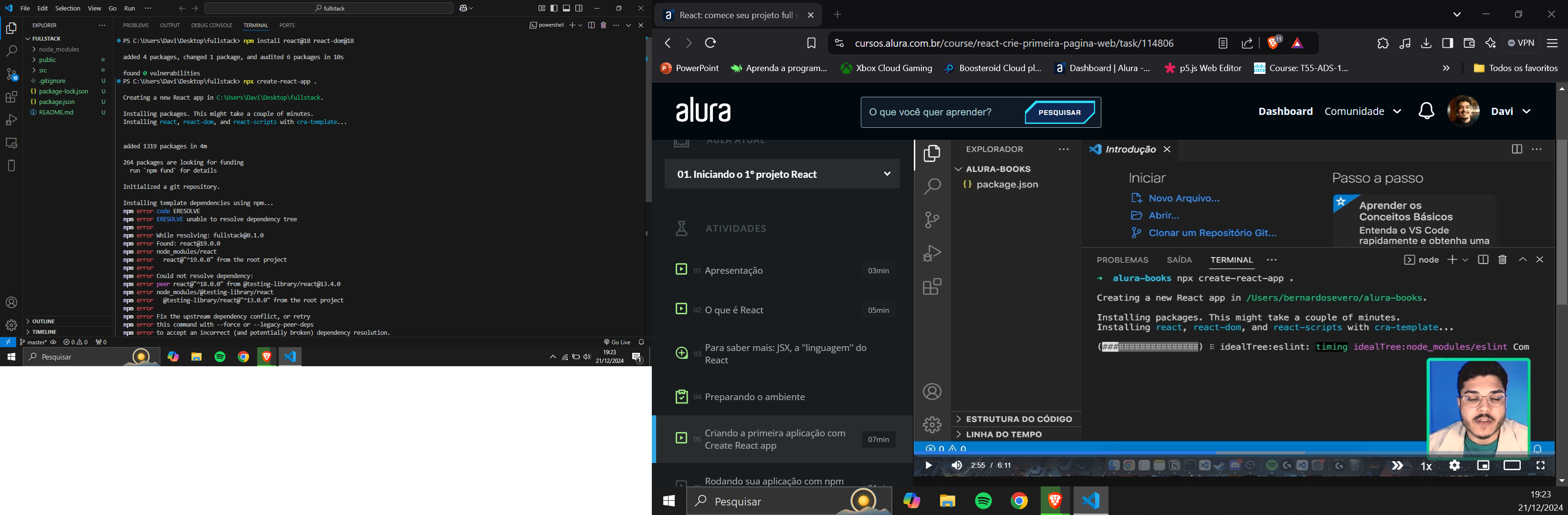Mute the Alura video volume
The height and width of the screenshot is (515, 1568).
pos(957,466)
